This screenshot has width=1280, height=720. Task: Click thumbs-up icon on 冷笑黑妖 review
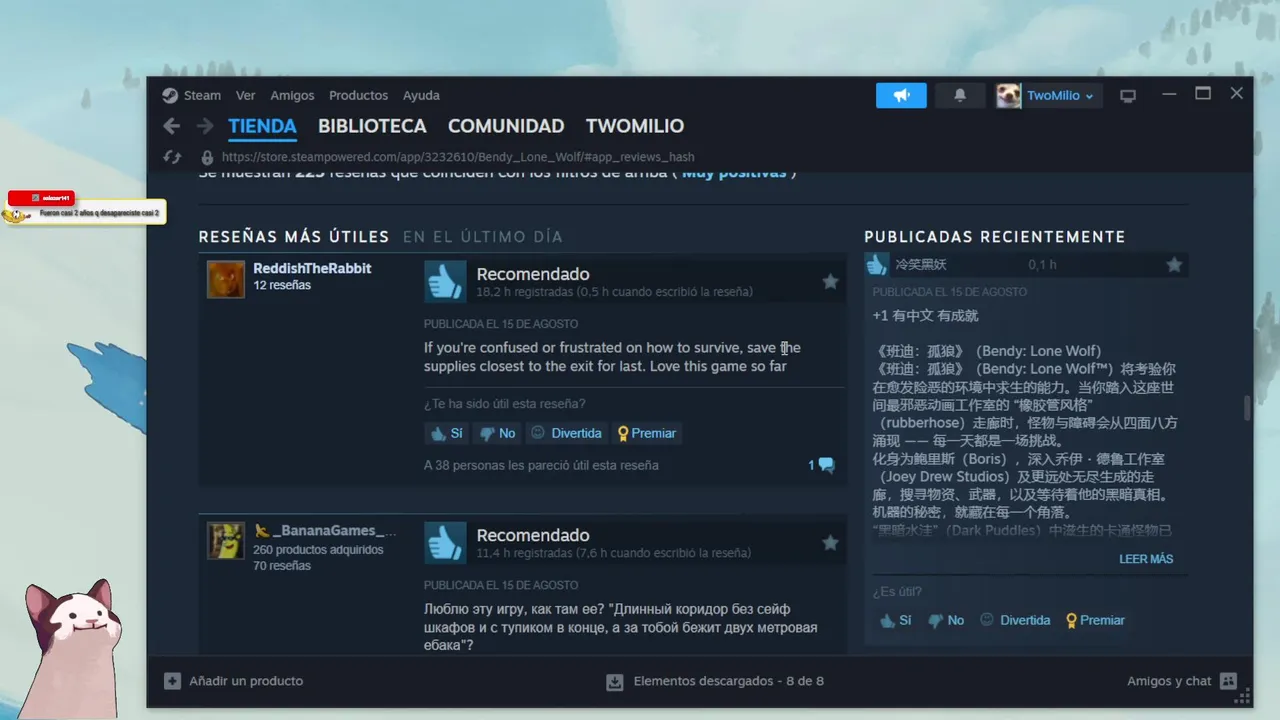(877, 264)
